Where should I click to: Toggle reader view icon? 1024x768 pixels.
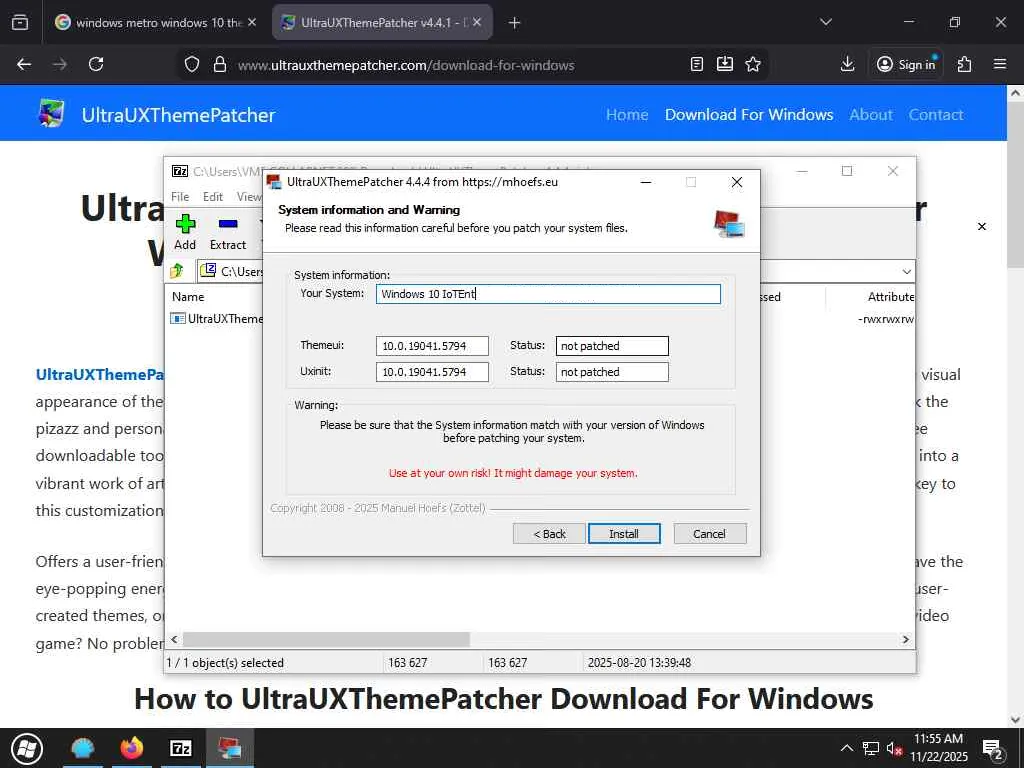697,64
